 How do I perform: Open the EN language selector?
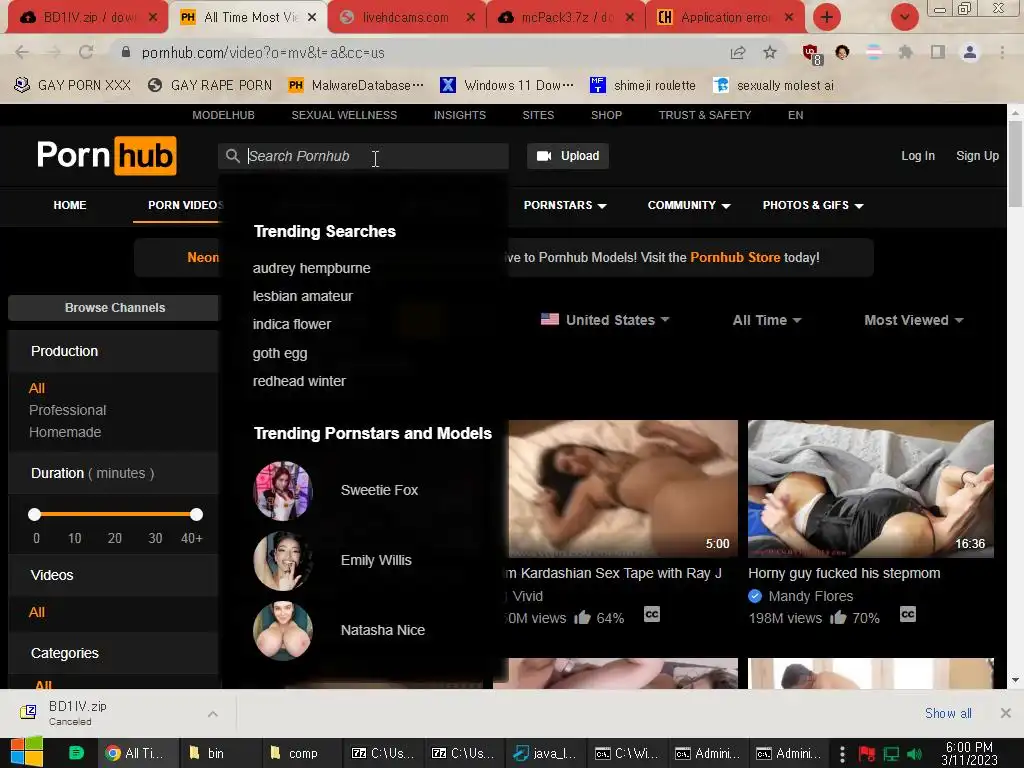pos(795,115)
